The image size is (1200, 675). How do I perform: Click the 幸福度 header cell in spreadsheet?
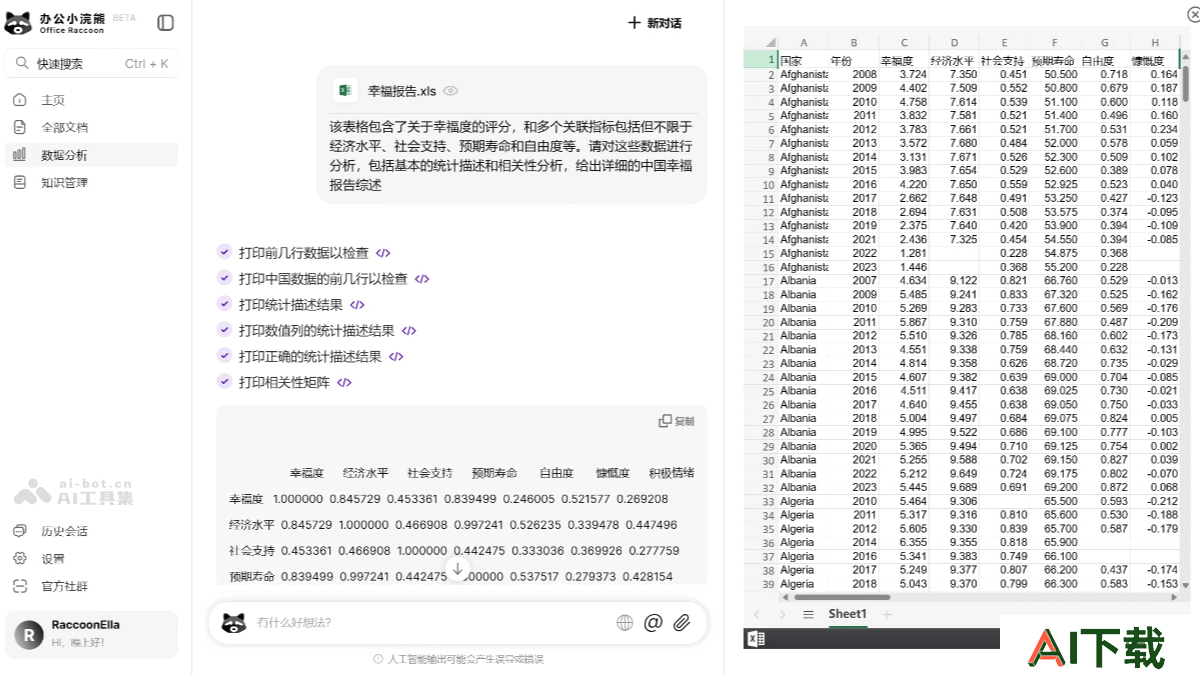904,61
